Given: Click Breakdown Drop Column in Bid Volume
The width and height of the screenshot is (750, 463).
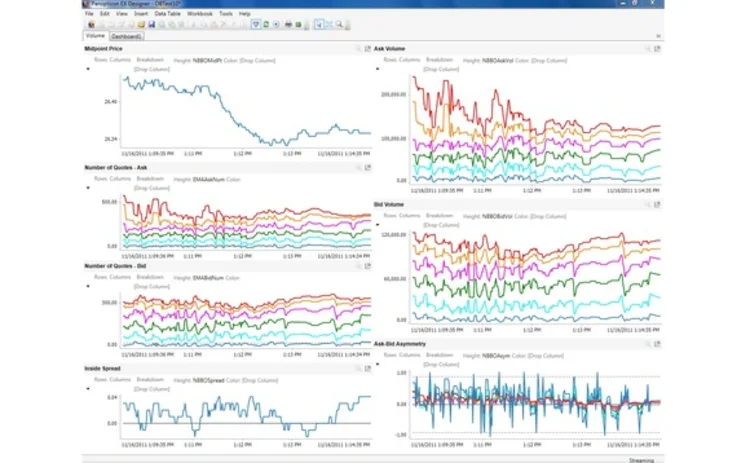Looking at the screenshot, I should tap(441, 225).
